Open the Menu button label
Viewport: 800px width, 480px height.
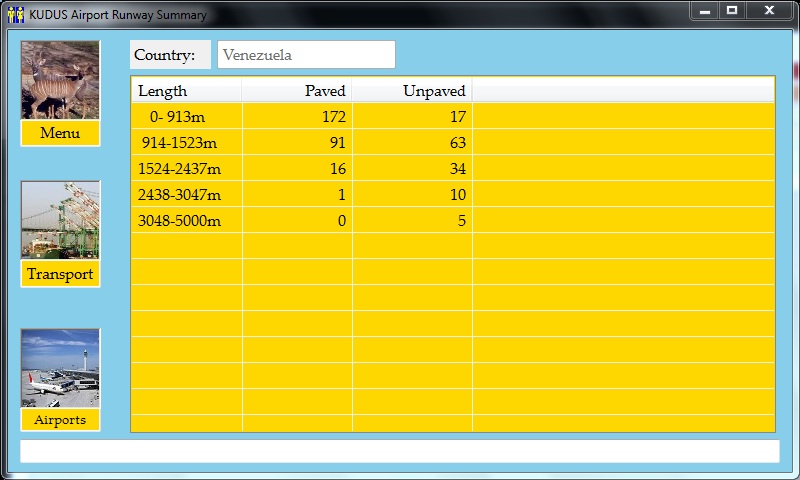coord(60,134)
